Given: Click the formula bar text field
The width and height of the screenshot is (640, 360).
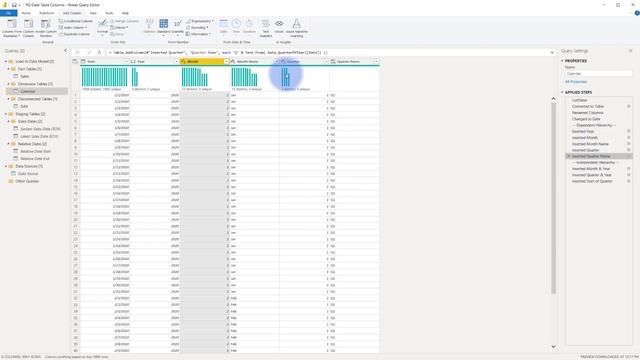Looking at the screenshot, I should pos(327,53).
